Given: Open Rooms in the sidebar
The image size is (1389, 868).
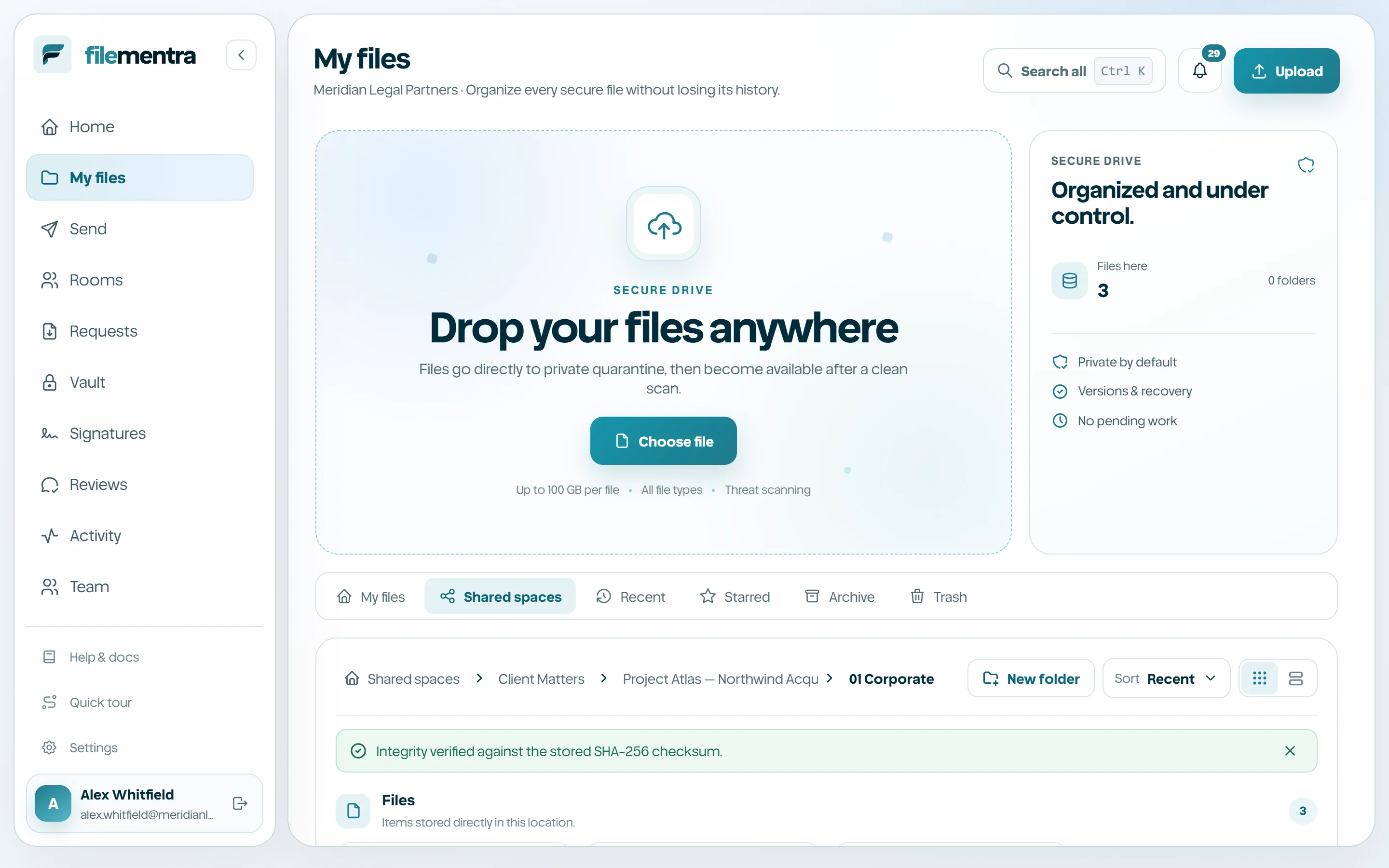Looking at the screenshot, I should [139, 280].
